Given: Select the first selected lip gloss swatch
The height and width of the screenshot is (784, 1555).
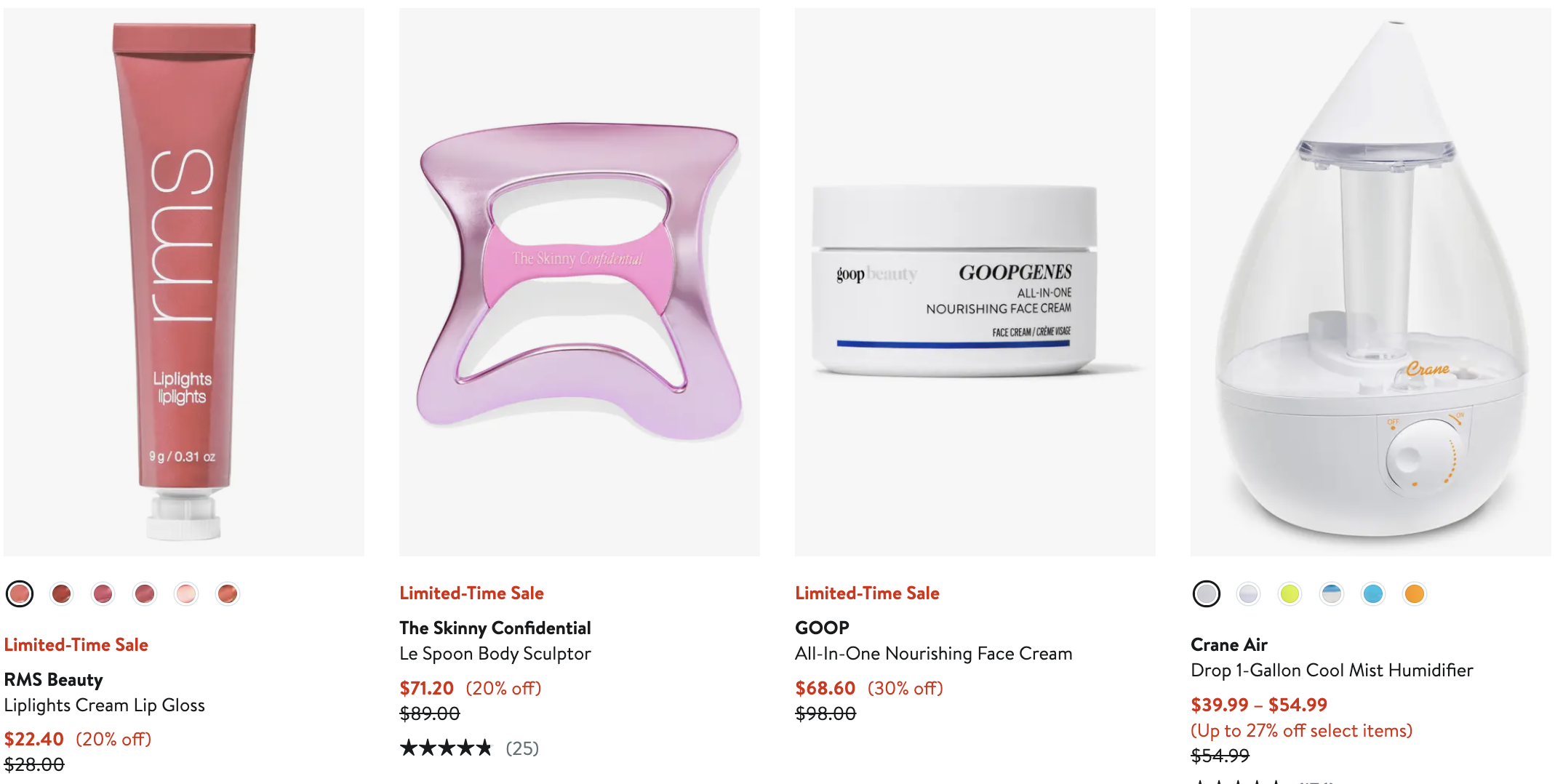Looking at the screenshot, I should (x=20, y=594).
